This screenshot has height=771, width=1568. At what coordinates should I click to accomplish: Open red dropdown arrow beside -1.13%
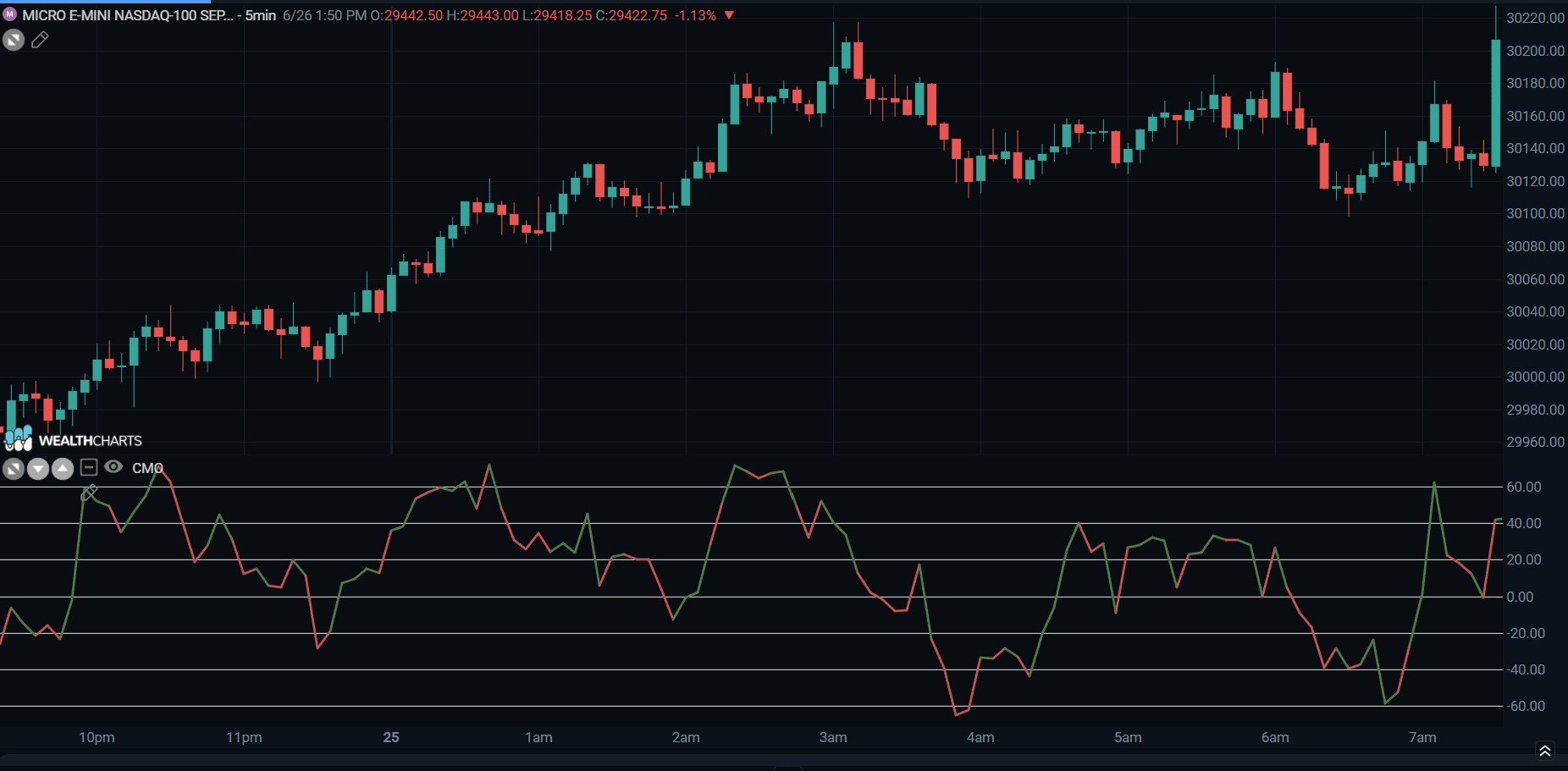[x=729, y=15]
